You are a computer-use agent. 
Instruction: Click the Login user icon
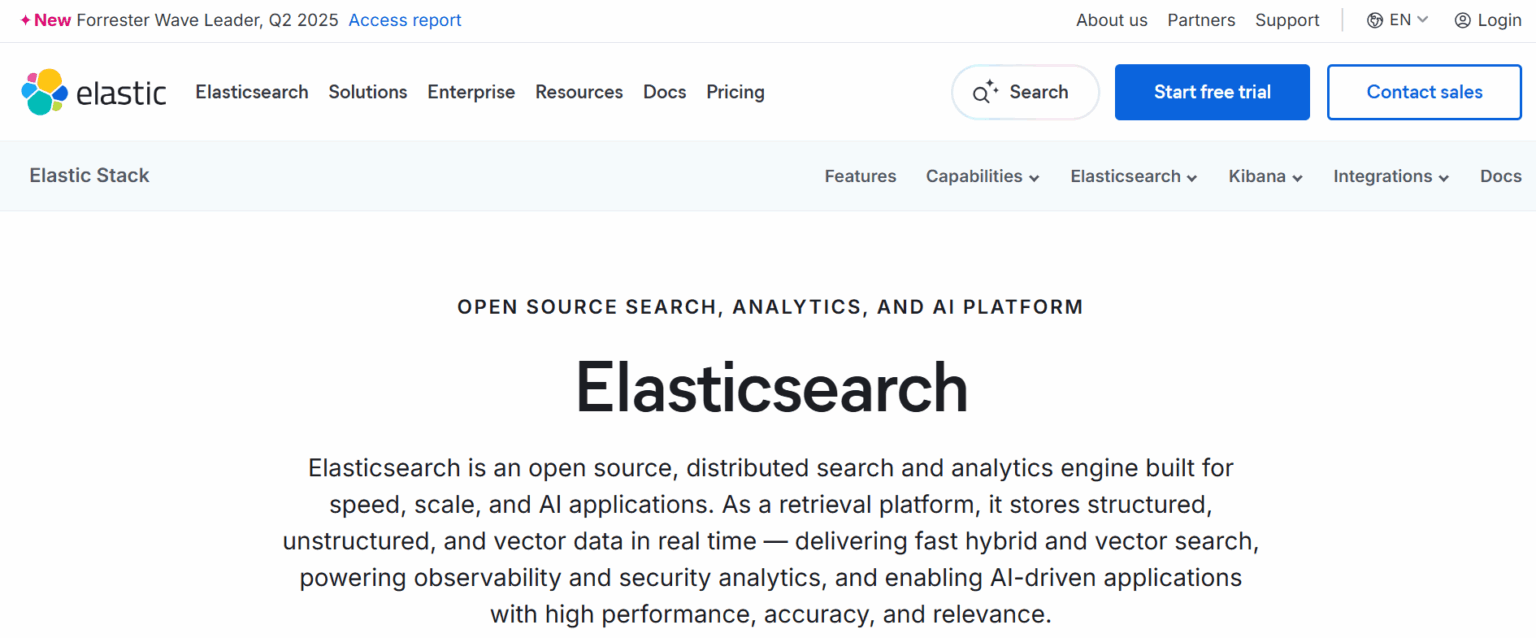click(x=1463, y=20)
